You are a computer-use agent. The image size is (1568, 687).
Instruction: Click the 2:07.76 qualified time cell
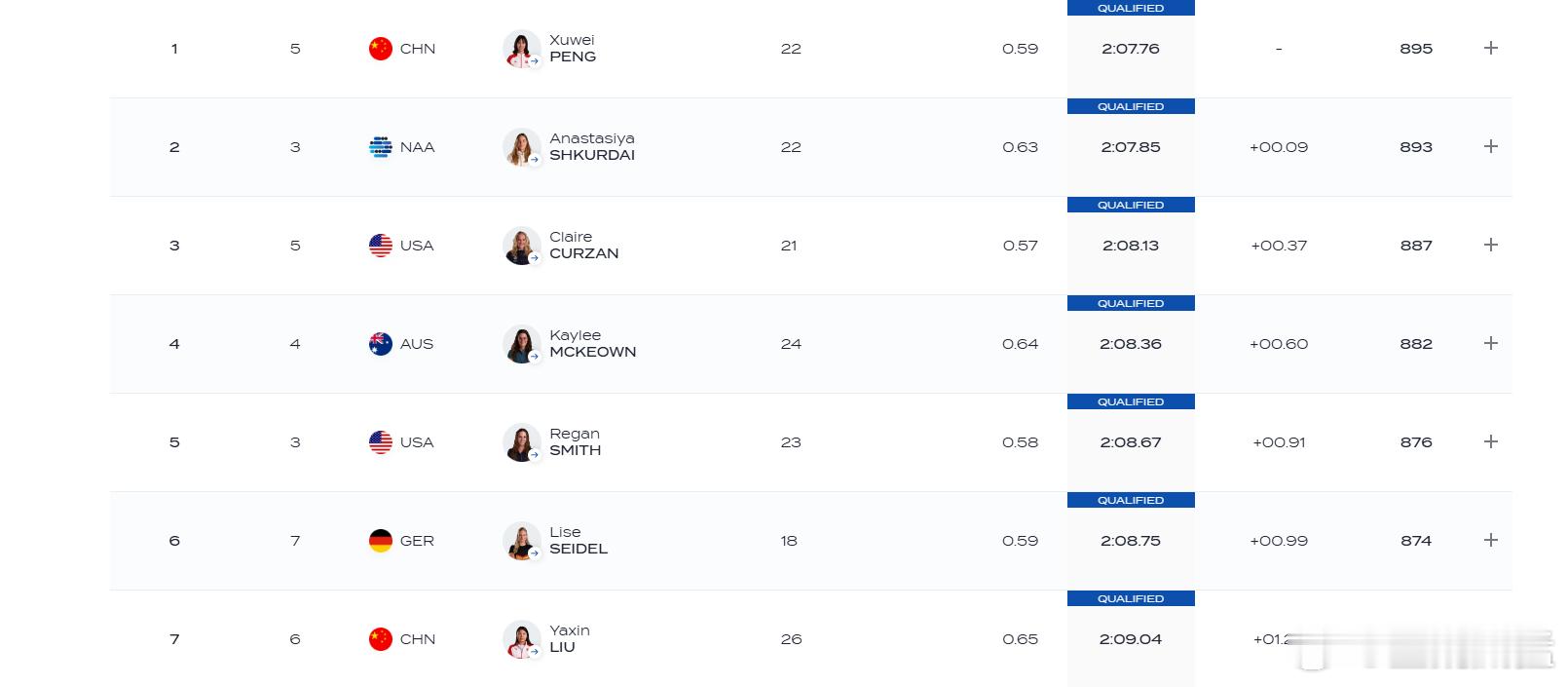click(1131, 49)
